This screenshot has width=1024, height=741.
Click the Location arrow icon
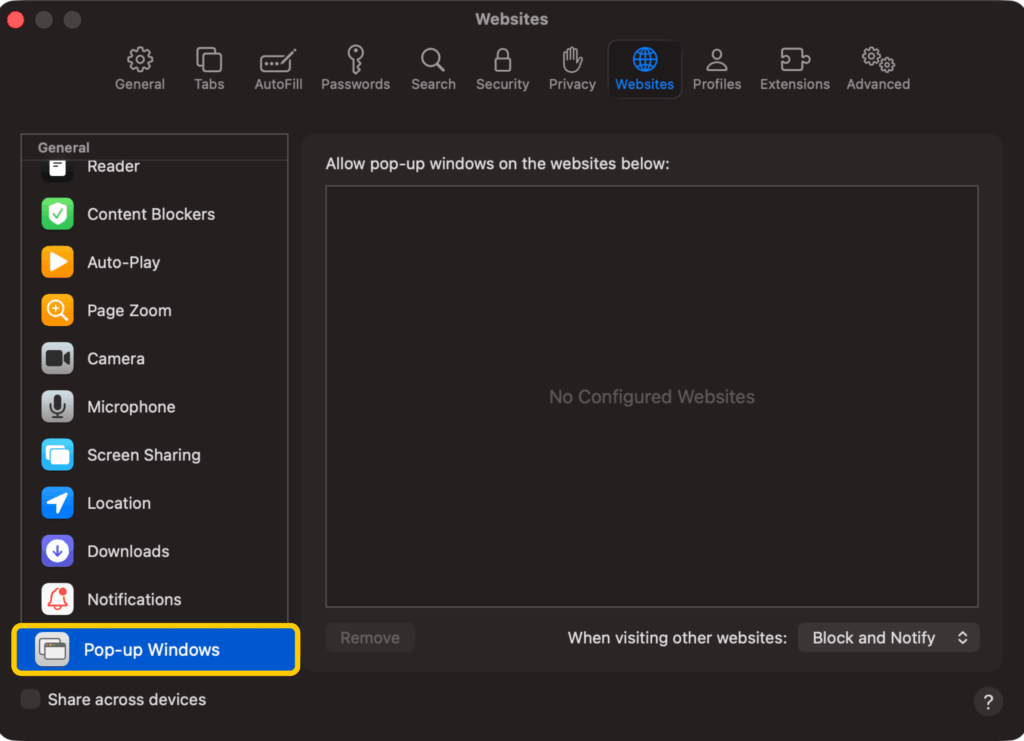(57, 503)
